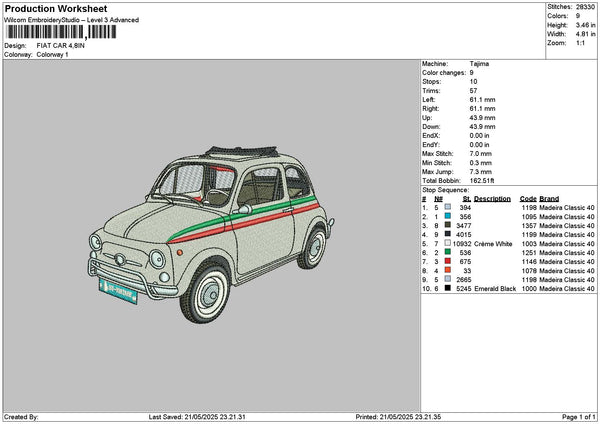Click stitch count '675'
This screenshot has width=600, height=424.
[x=465, y=262]
